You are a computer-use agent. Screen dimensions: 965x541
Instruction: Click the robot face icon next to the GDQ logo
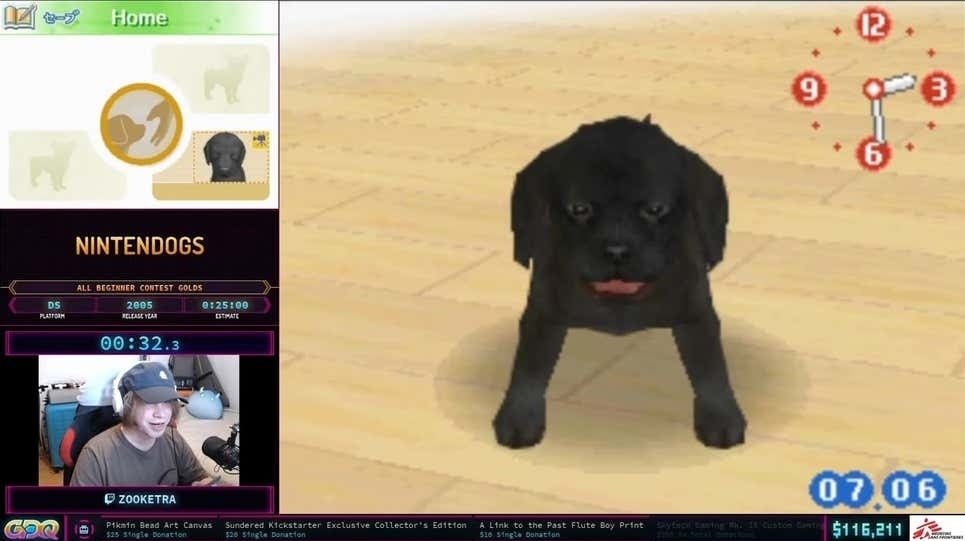tap(84, 529)
